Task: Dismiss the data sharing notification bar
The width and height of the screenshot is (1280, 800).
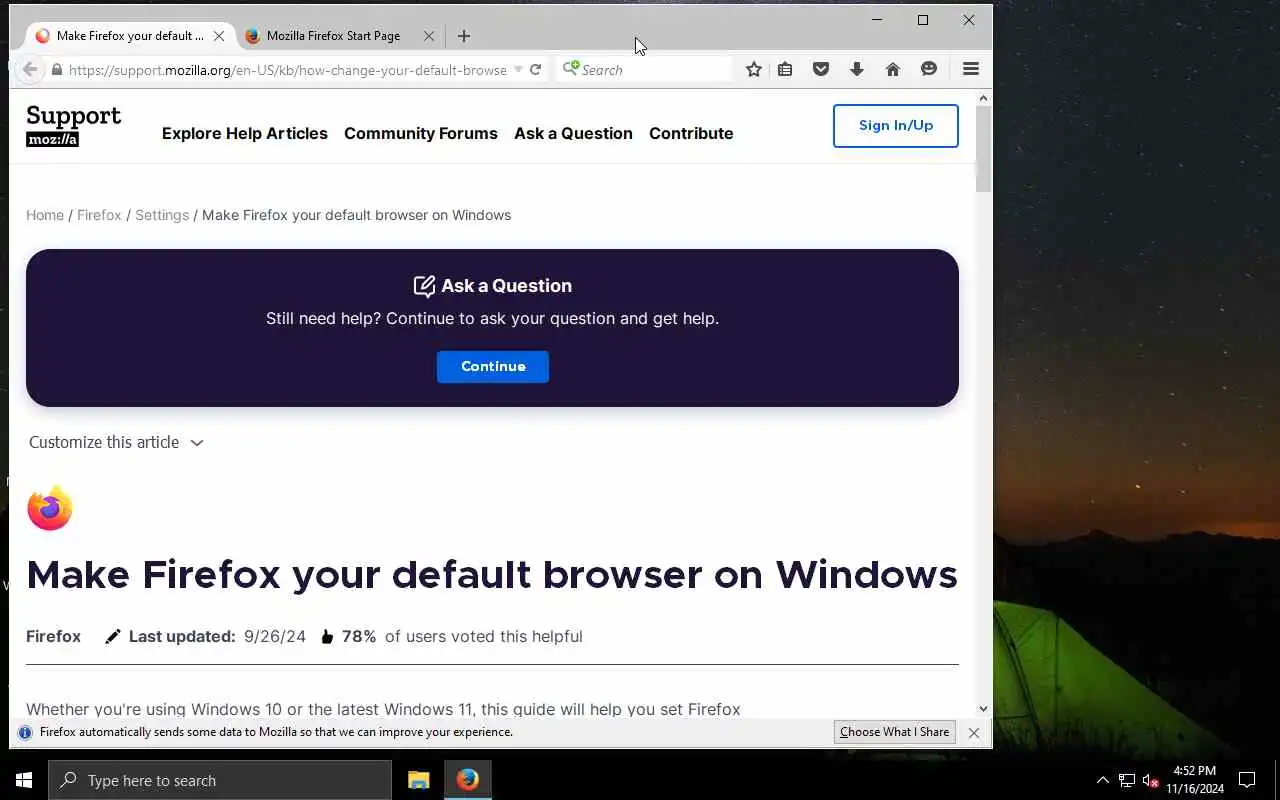Action: pos(973,733)
